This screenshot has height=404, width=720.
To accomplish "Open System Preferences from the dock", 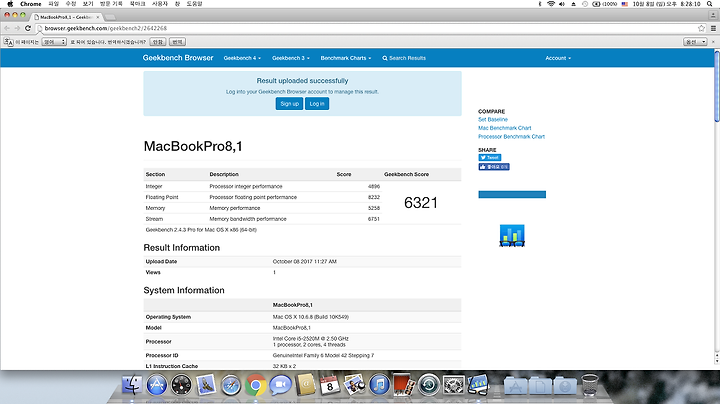I will [x=454, y=385].
